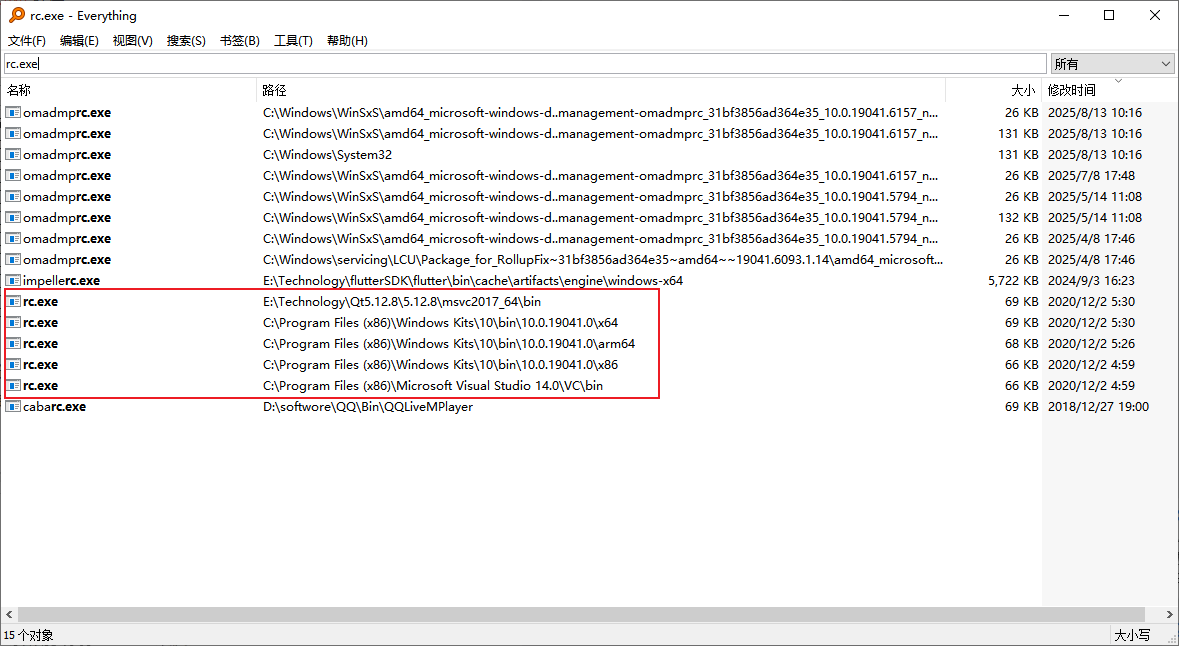Image resolution: width=1179 pixels, height=646 pixels.
Task: Open the 文件(F) menu
Action: 27,41
